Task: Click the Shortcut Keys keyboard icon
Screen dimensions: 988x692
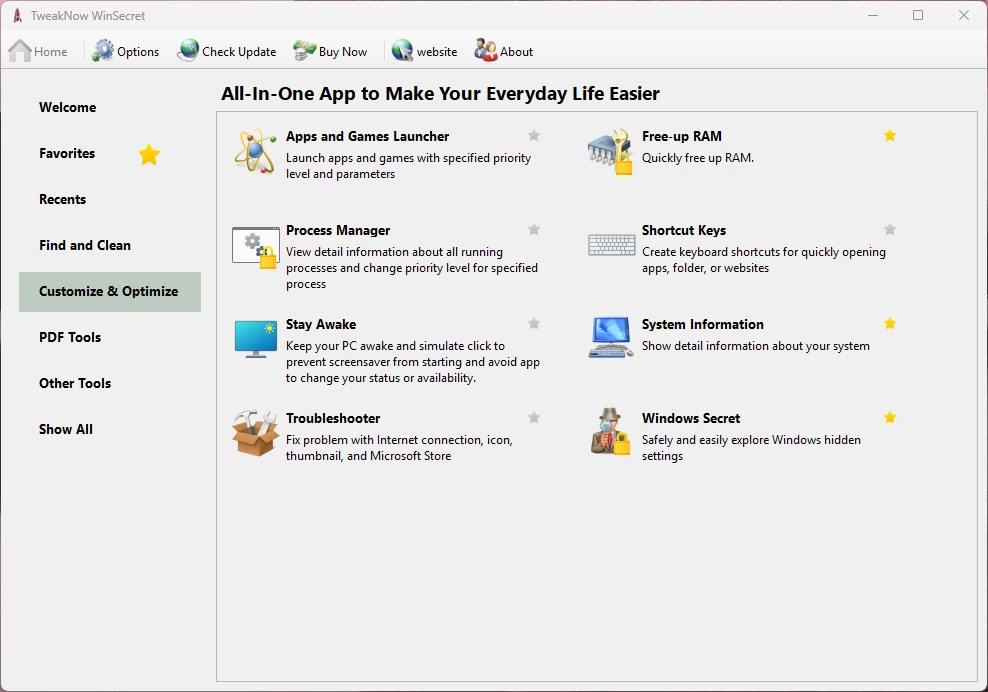Action: click(611, 245)
